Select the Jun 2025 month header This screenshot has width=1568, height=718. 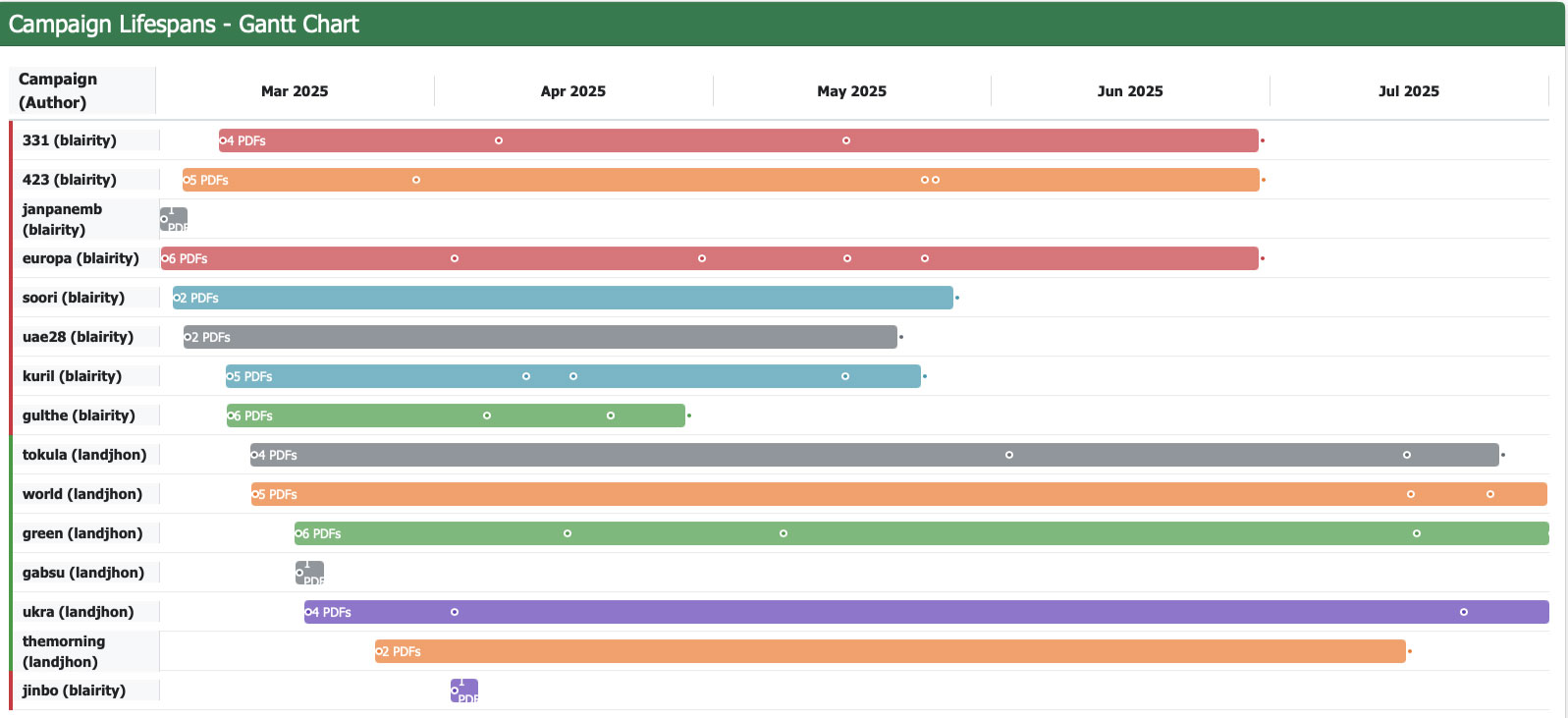tap(1130, 91)
